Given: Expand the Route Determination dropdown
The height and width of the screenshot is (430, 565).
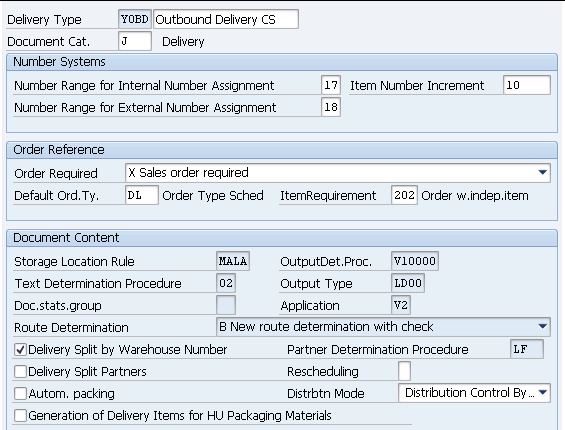Looking at the screenshot, I should (543, 327).
